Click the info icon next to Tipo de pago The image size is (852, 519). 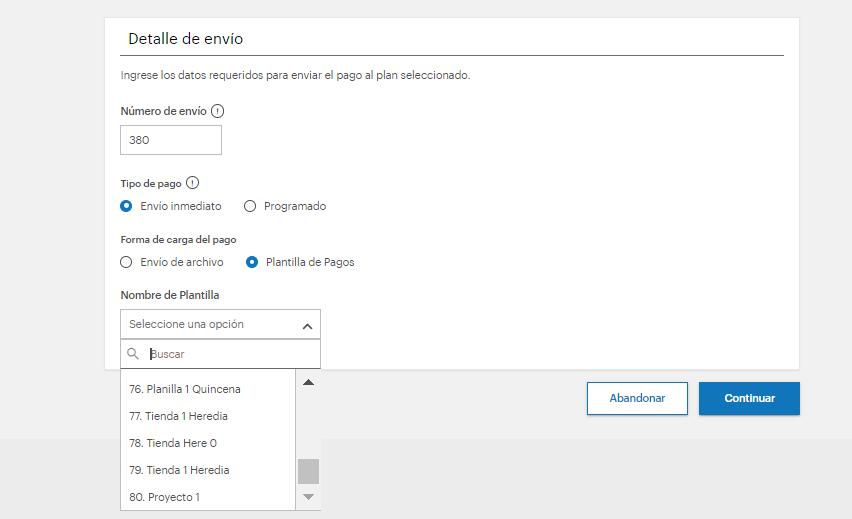point(192,183)
